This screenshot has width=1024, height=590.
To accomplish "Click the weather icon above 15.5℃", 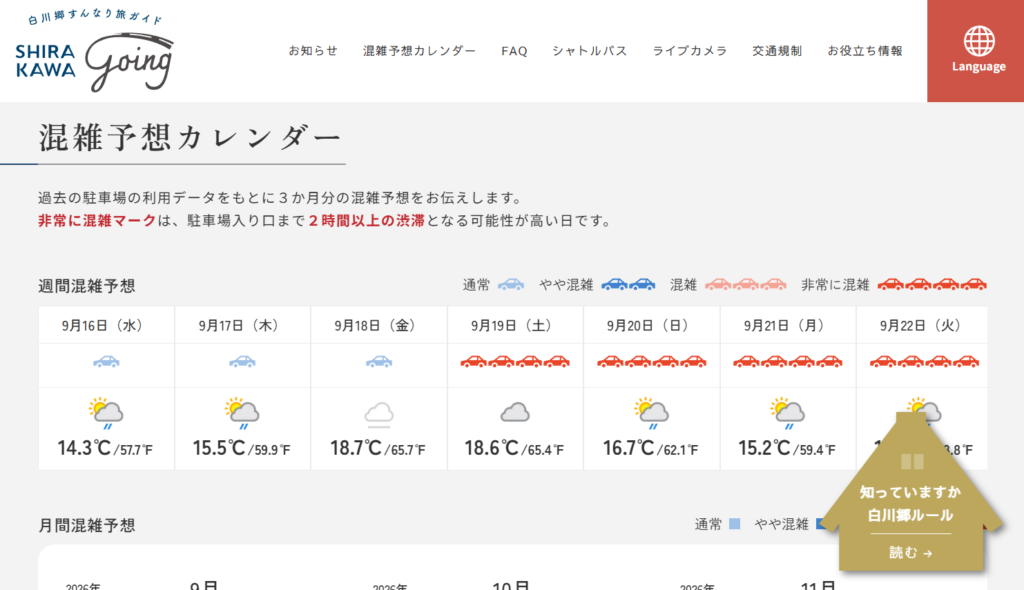I will coord(242,413).
